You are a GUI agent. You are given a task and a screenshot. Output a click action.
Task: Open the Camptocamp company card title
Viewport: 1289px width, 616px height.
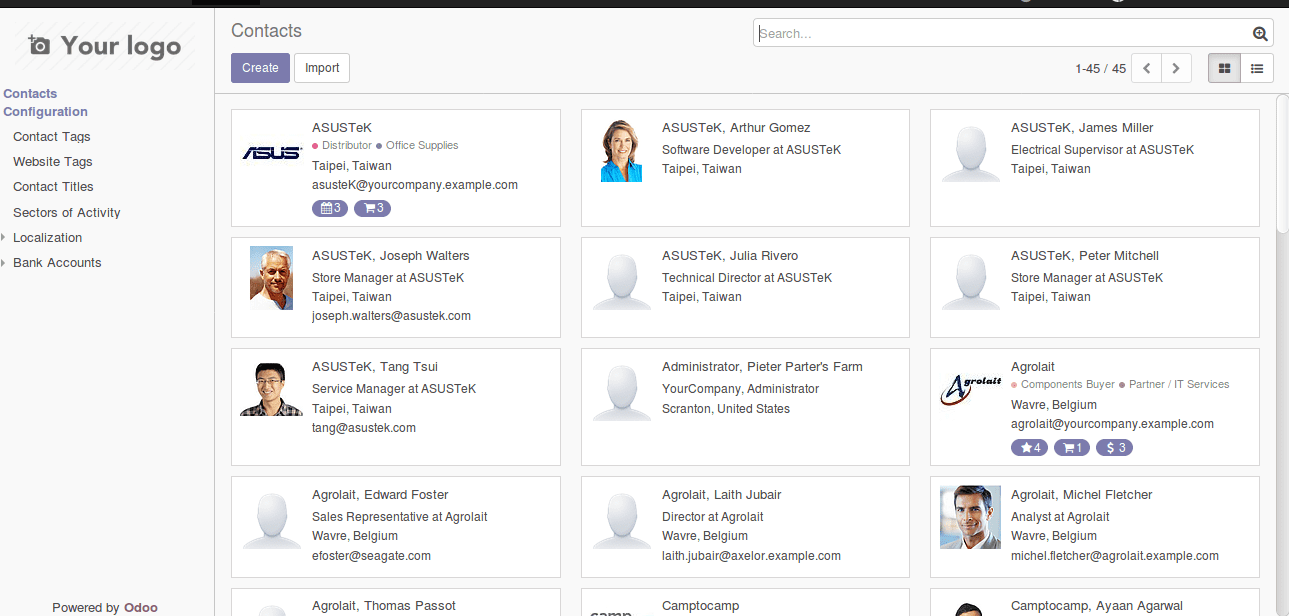point(700,606)
